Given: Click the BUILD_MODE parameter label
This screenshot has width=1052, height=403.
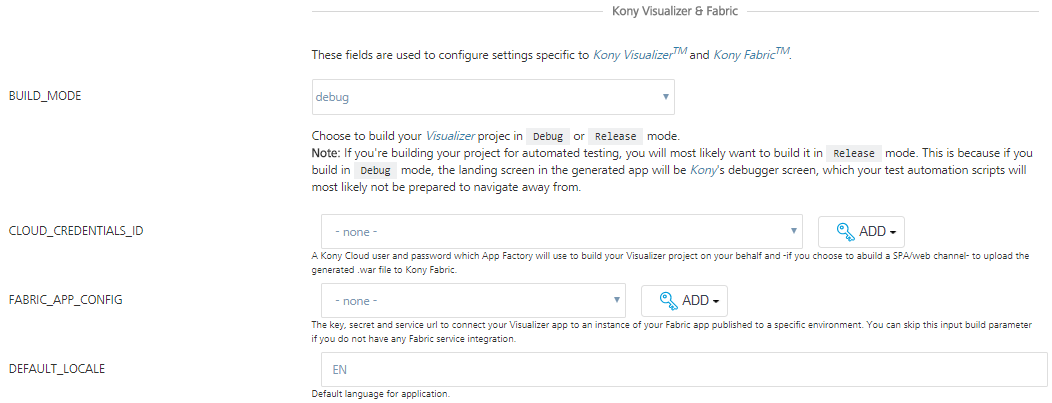Looking at the screenshot, I should [x=44, y=97].
